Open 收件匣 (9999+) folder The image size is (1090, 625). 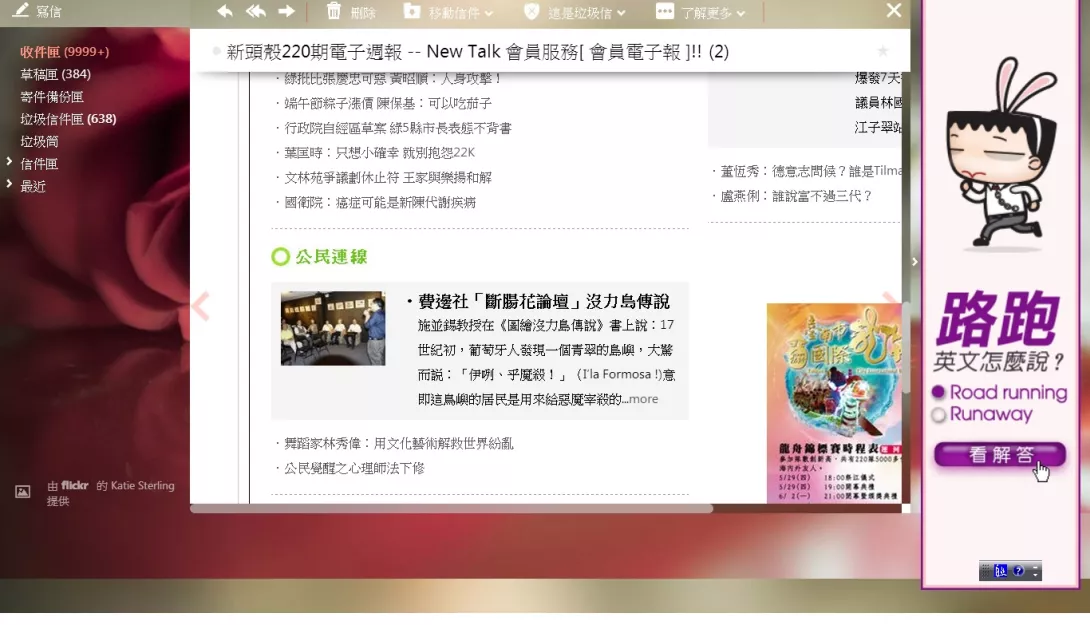pos(65,52)
